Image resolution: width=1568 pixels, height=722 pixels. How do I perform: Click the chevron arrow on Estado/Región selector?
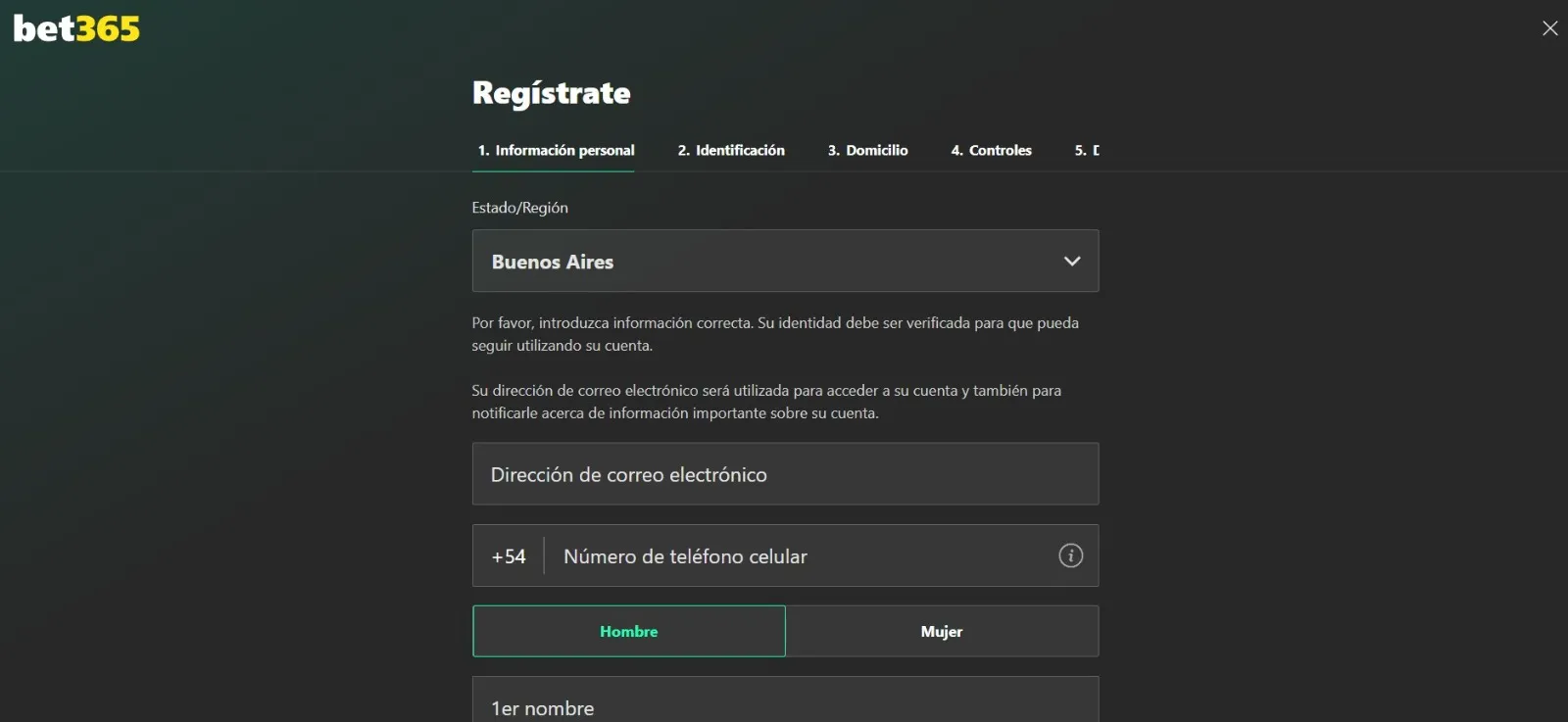[x=1071, y=262]
